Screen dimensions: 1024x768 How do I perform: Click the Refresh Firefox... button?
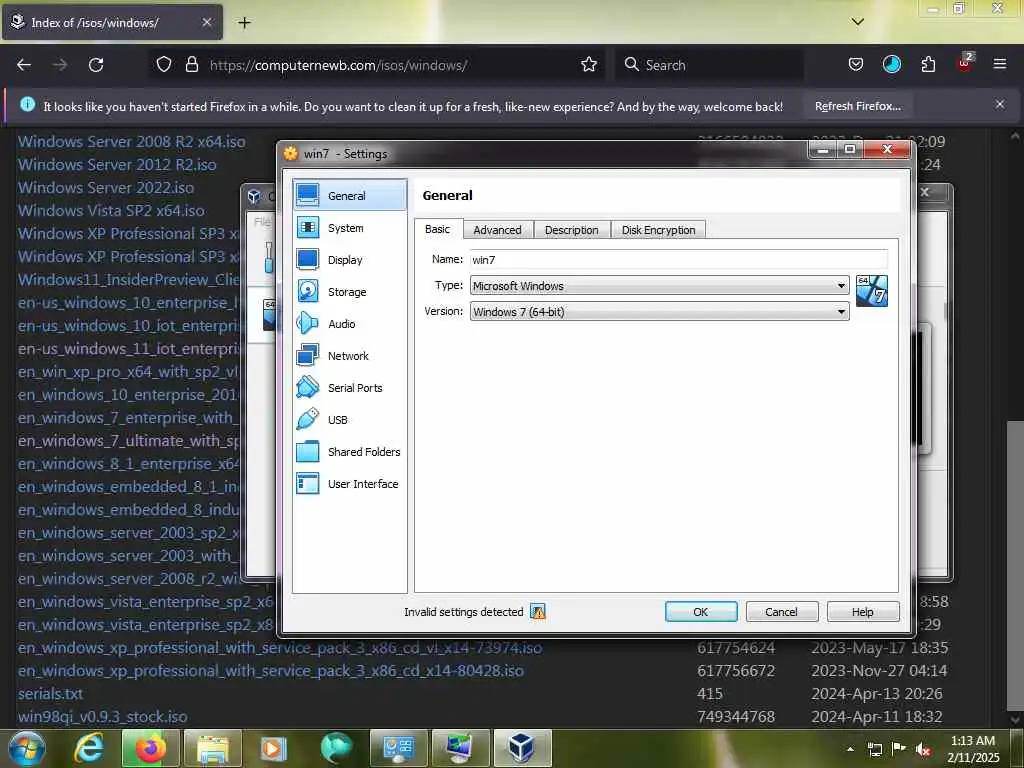857,106
